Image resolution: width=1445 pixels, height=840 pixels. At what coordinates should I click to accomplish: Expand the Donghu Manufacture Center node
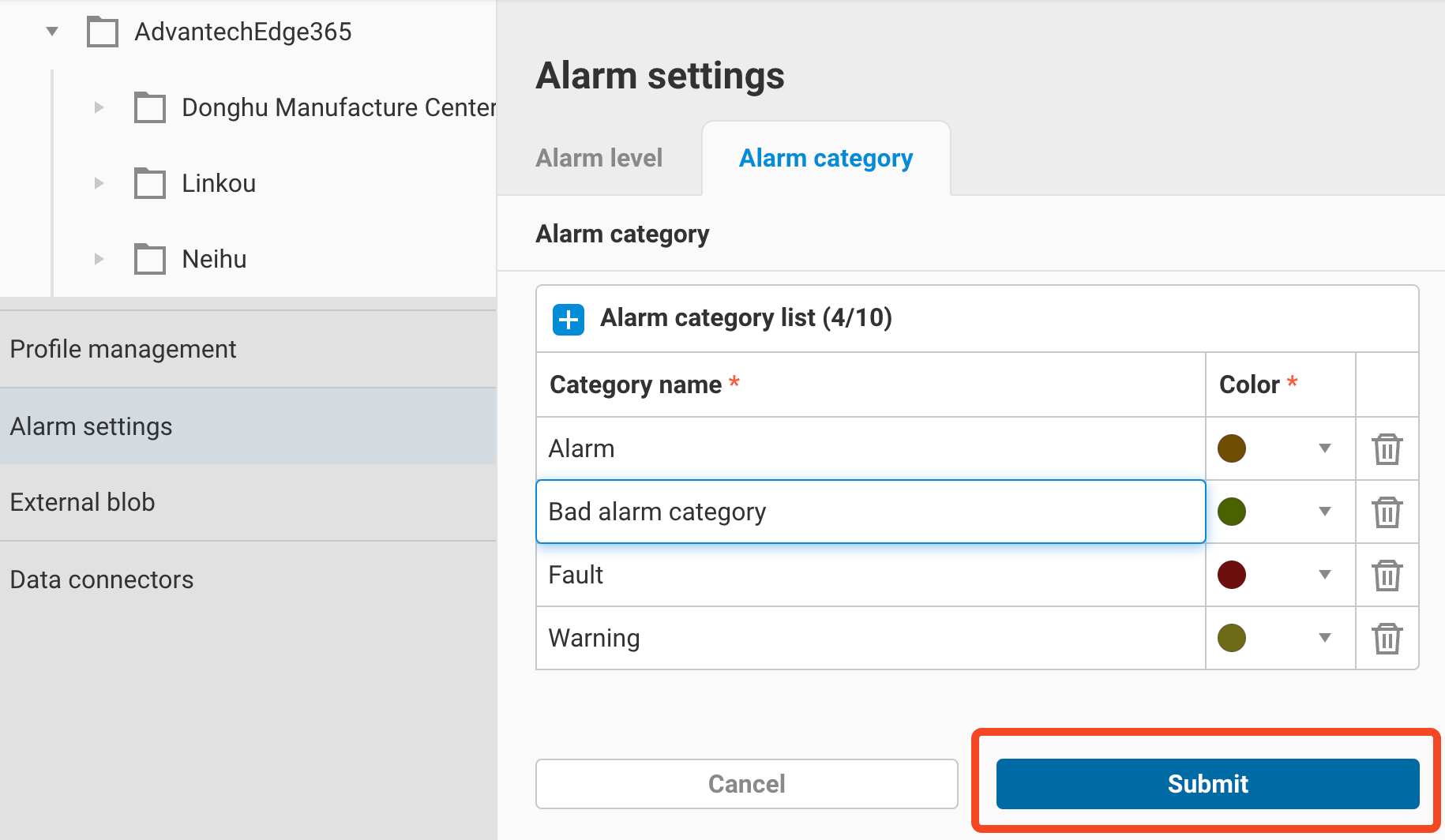[99, 107]
